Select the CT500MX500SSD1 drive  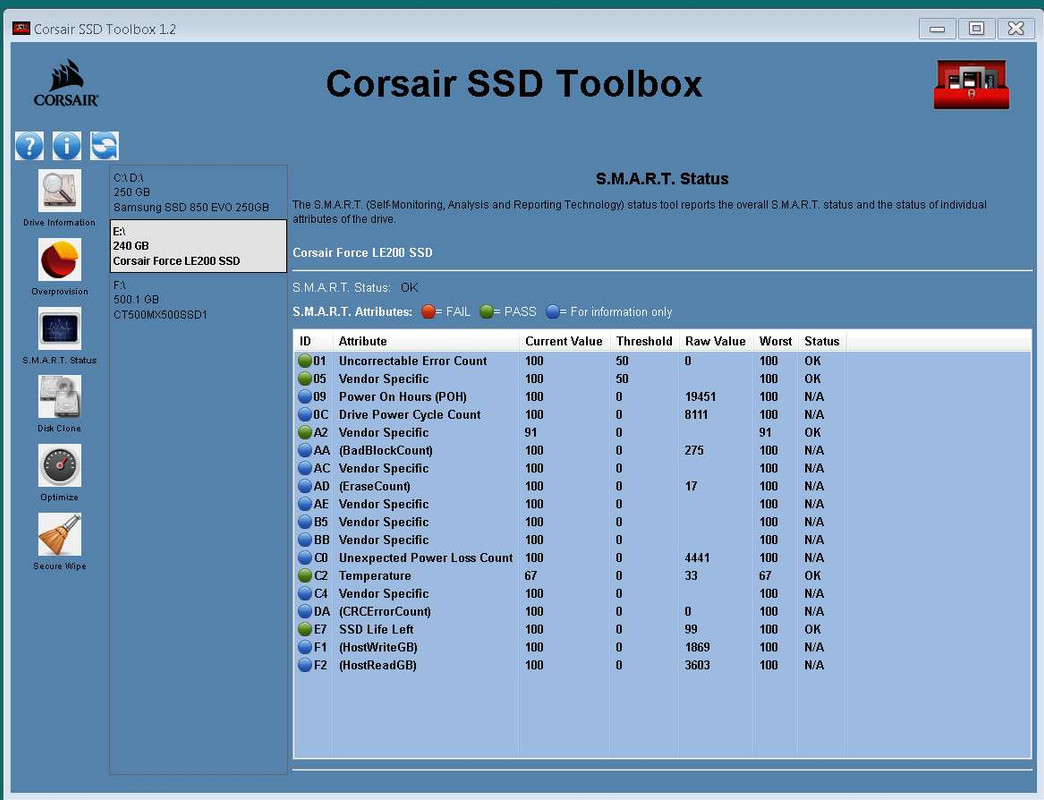pyautogui.click(x=198, y=300)
